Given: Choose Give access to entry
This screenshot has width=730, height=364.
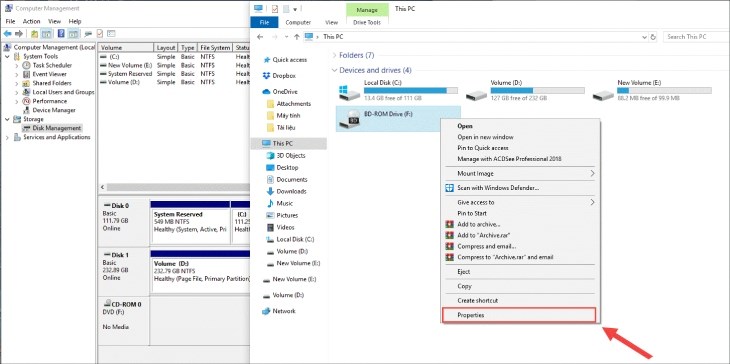Looking at the screenshot, I should tap(520, 202).
